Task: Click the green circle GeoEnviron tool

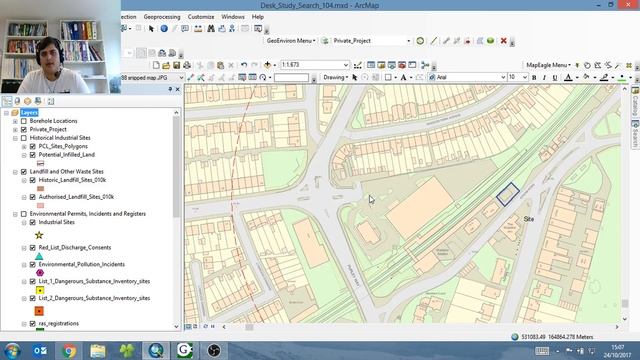Action: click(x=420, y=40)
